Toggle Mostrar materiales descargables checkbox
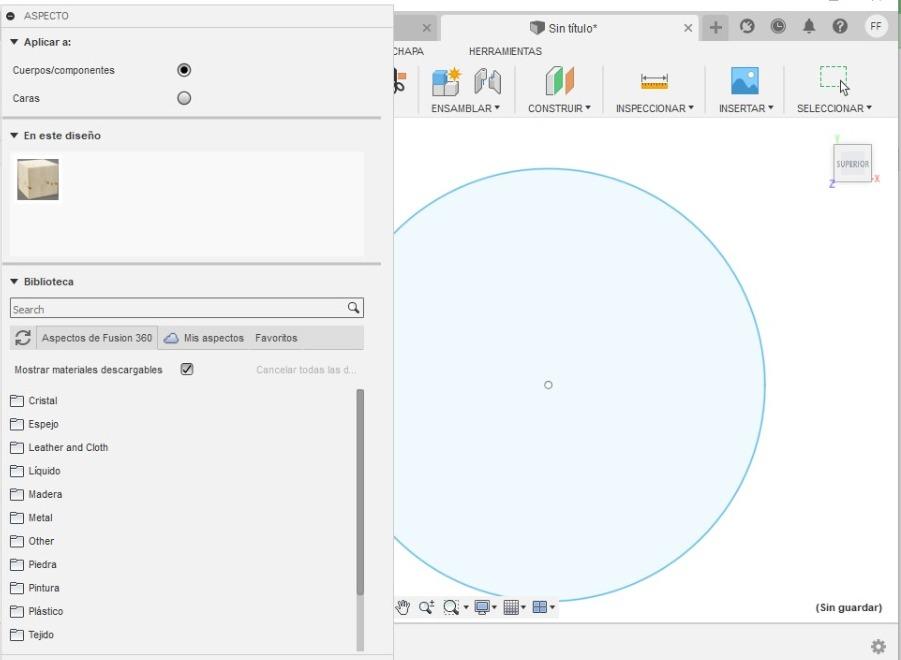The height and width of the screenshot is (660, 901). pos(187,369)
